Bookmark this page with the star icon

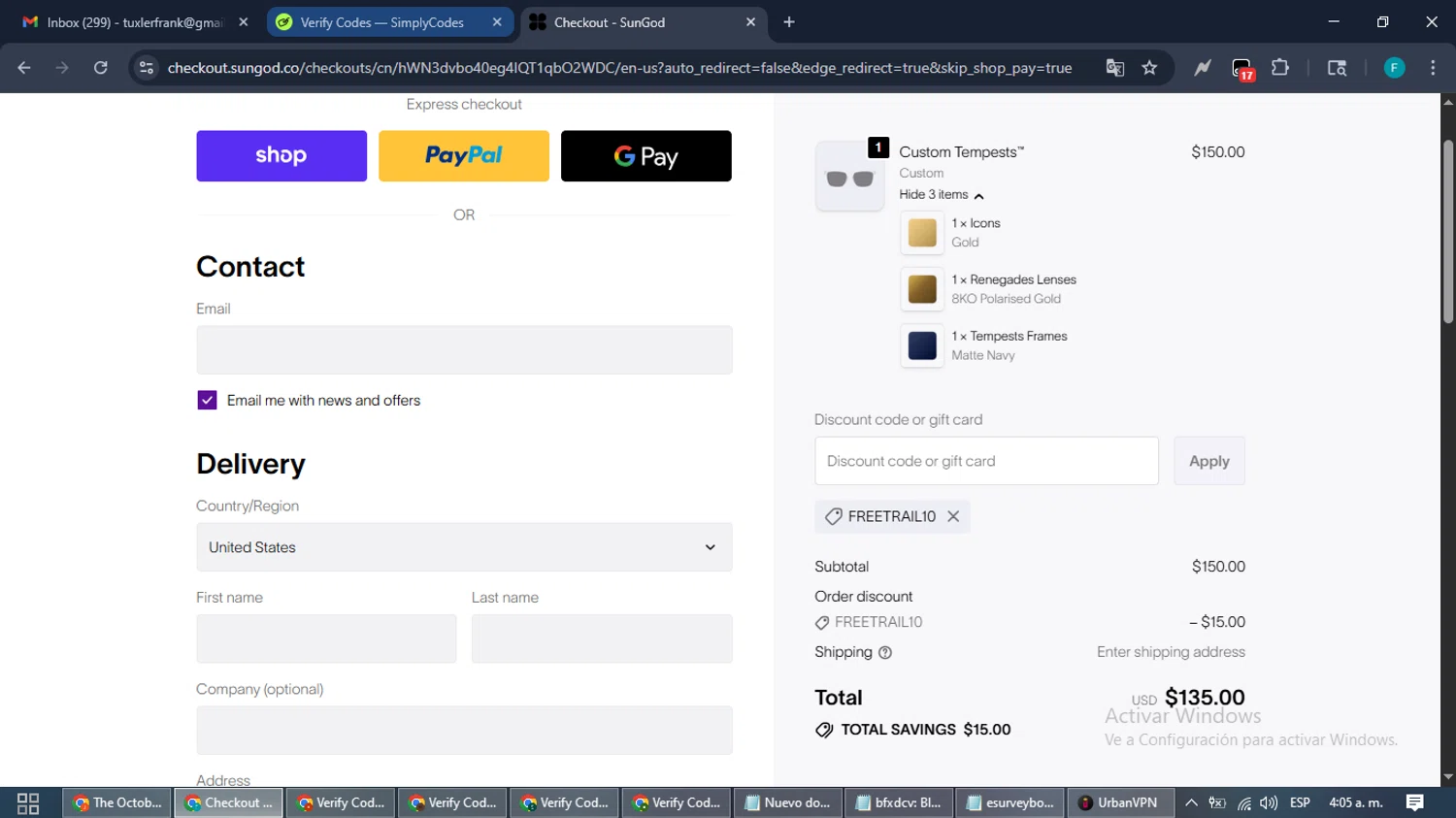[x=1150, y=68]
